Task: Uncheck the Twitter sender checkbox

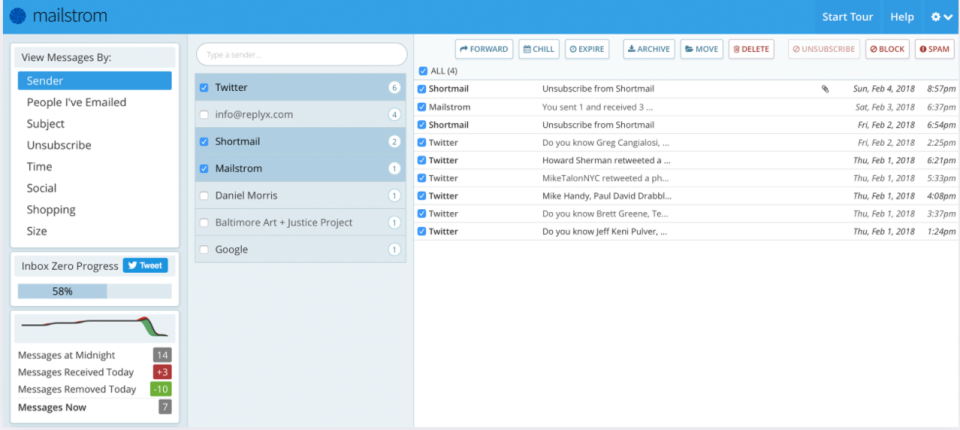Action: click(x=204, y=88)
